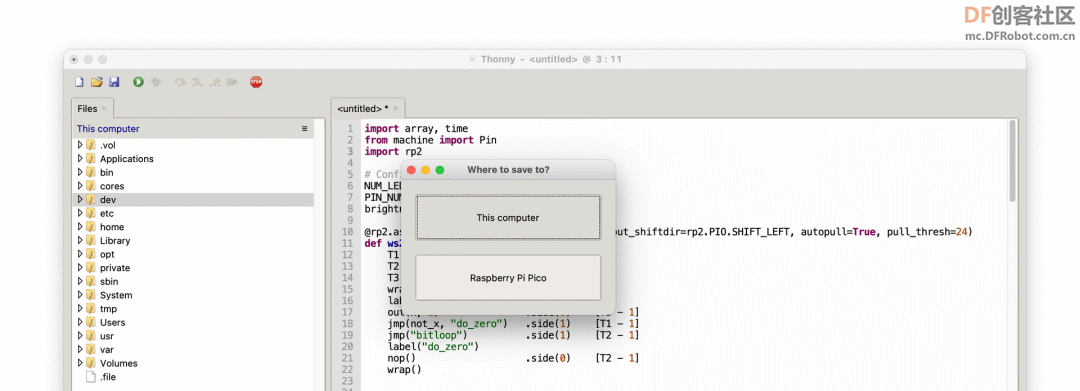Expand the cores folder
The height and width of the screenshot is (391, 1080).
point(80,186)
